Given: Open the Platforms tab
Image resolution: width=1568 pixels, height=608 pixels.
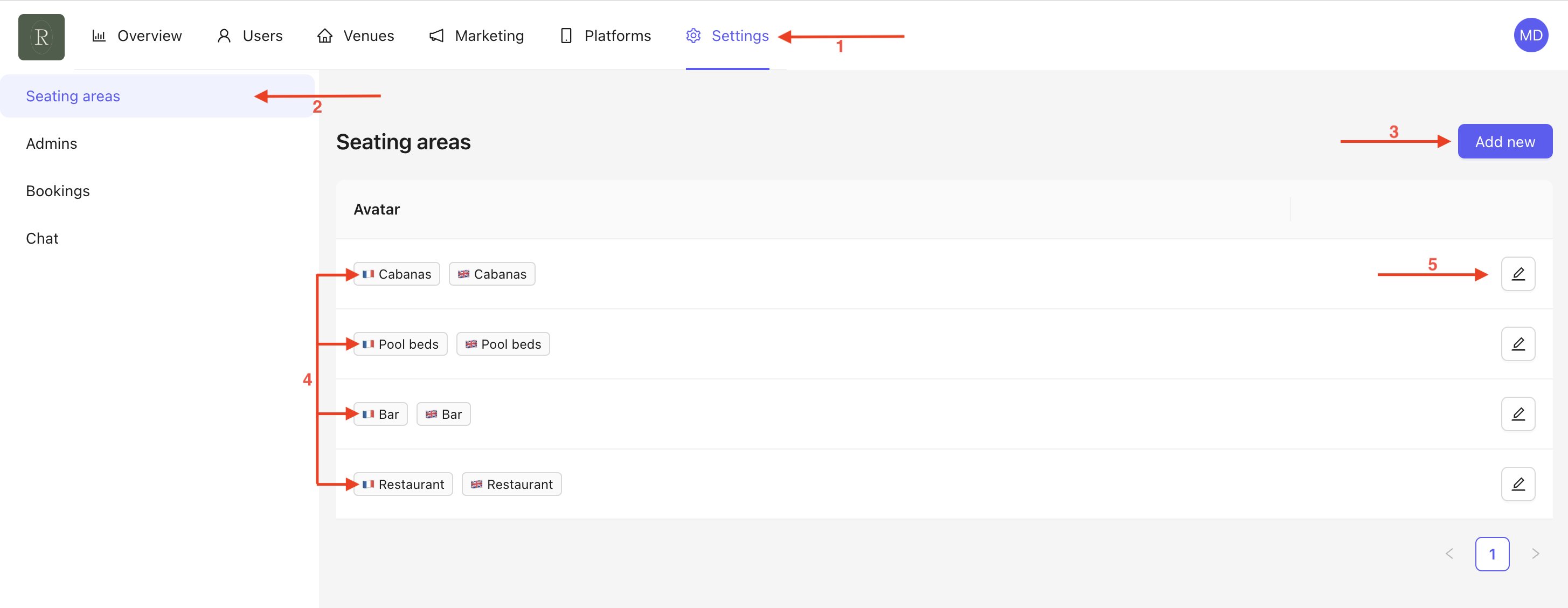Looking at the screenshot, I should (605, 36).
